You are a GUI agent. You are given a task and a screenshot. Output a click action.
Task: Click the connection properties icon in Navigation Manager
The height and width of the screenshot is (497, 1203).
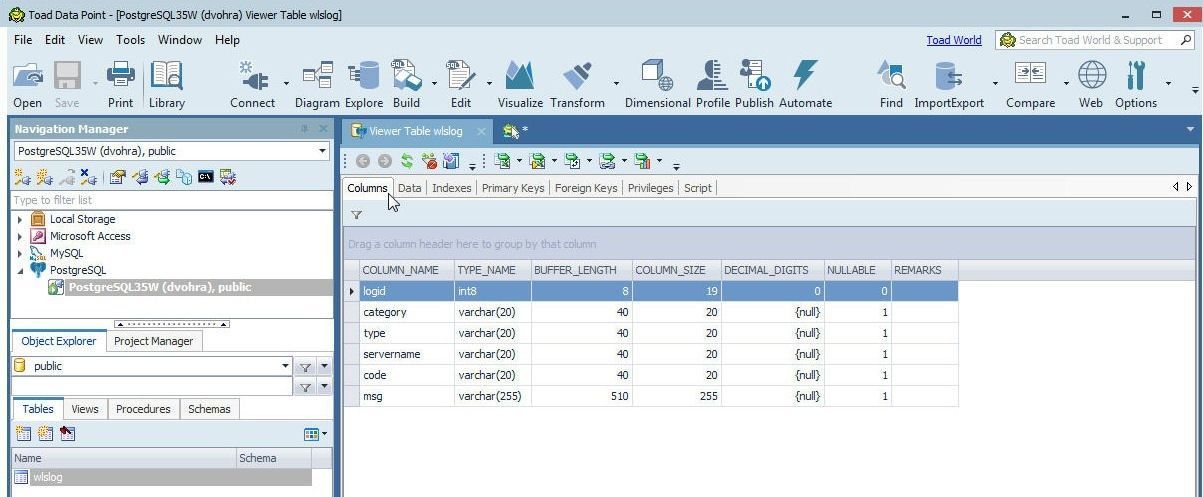(x=118, y=177)
